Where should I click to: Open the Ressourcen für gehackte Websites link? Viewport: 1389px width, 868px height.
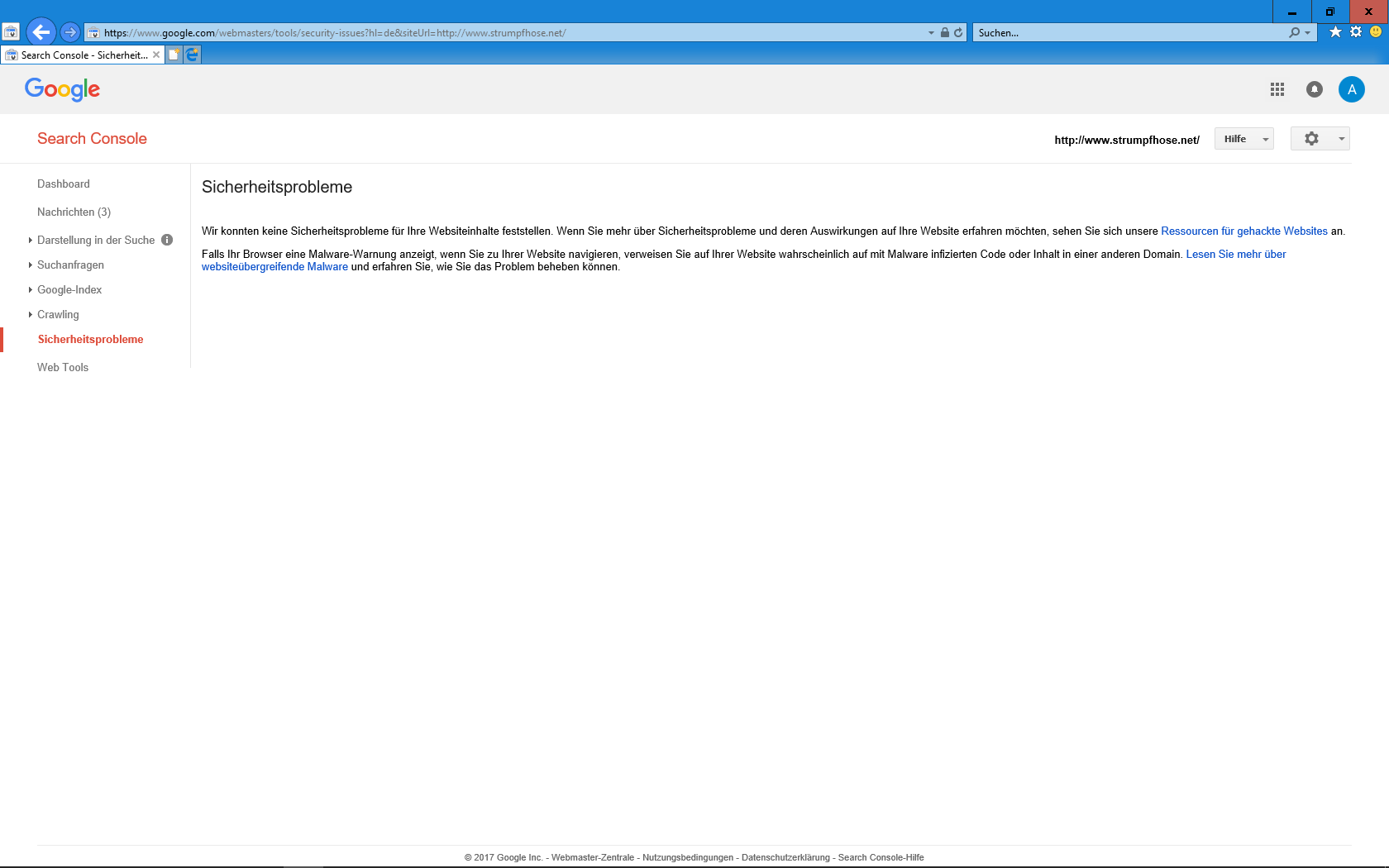(x=1243, y=231)
